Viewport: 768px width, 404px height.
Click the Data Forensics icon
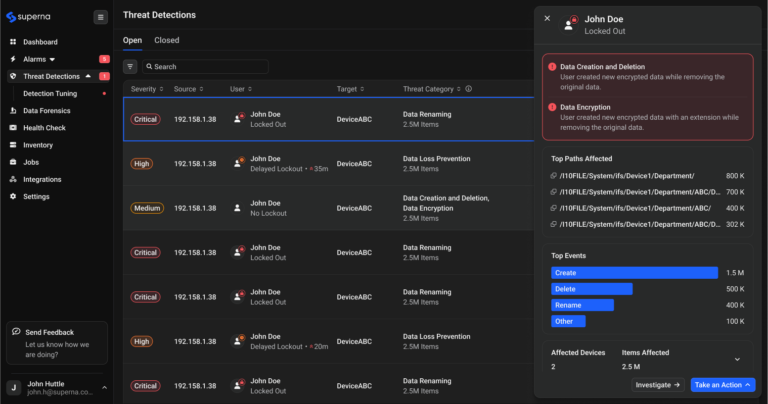click(13, 111)
